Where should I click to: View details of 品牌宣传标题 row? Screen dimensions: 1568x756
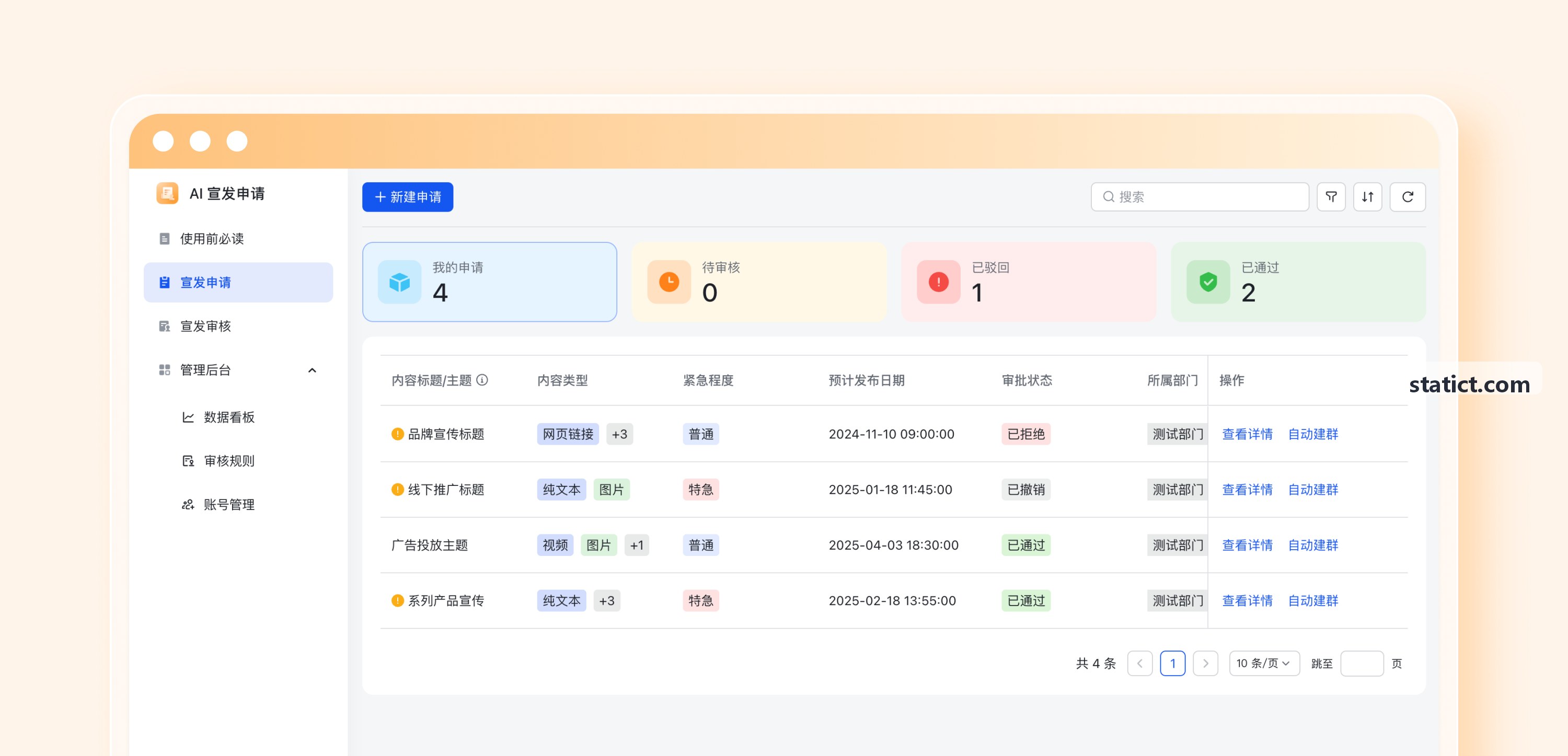pyautogui.click(x=1247, y=434)
